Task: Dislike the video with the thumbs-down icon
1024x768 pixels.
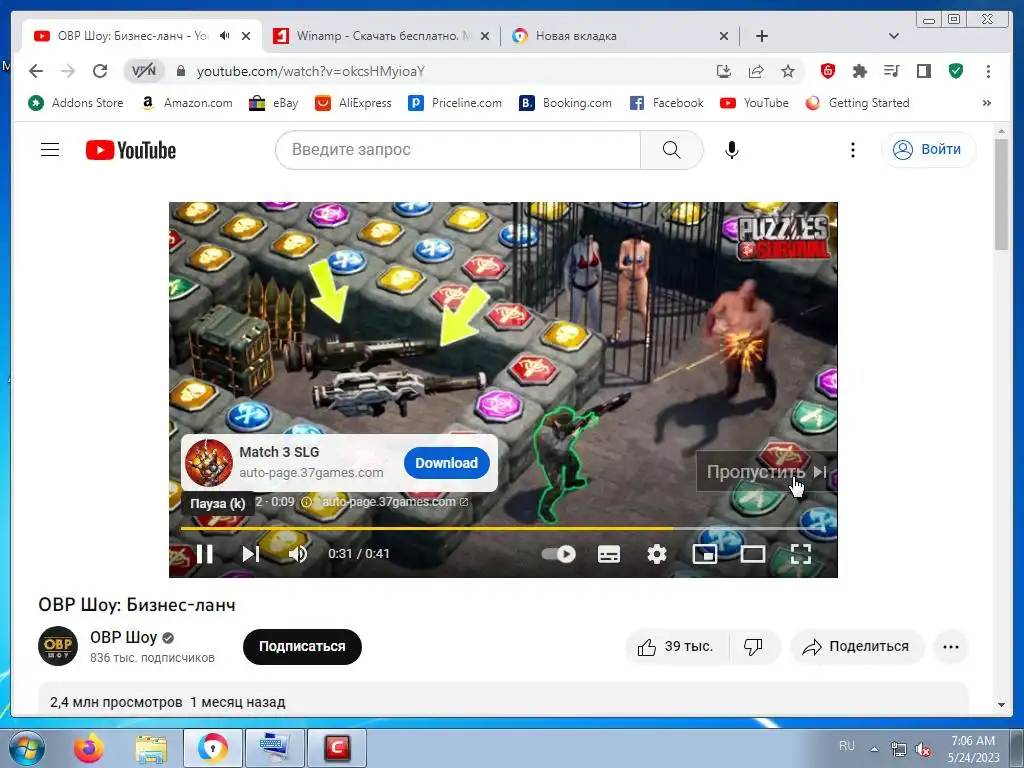Action: click(x=753, y=647)
